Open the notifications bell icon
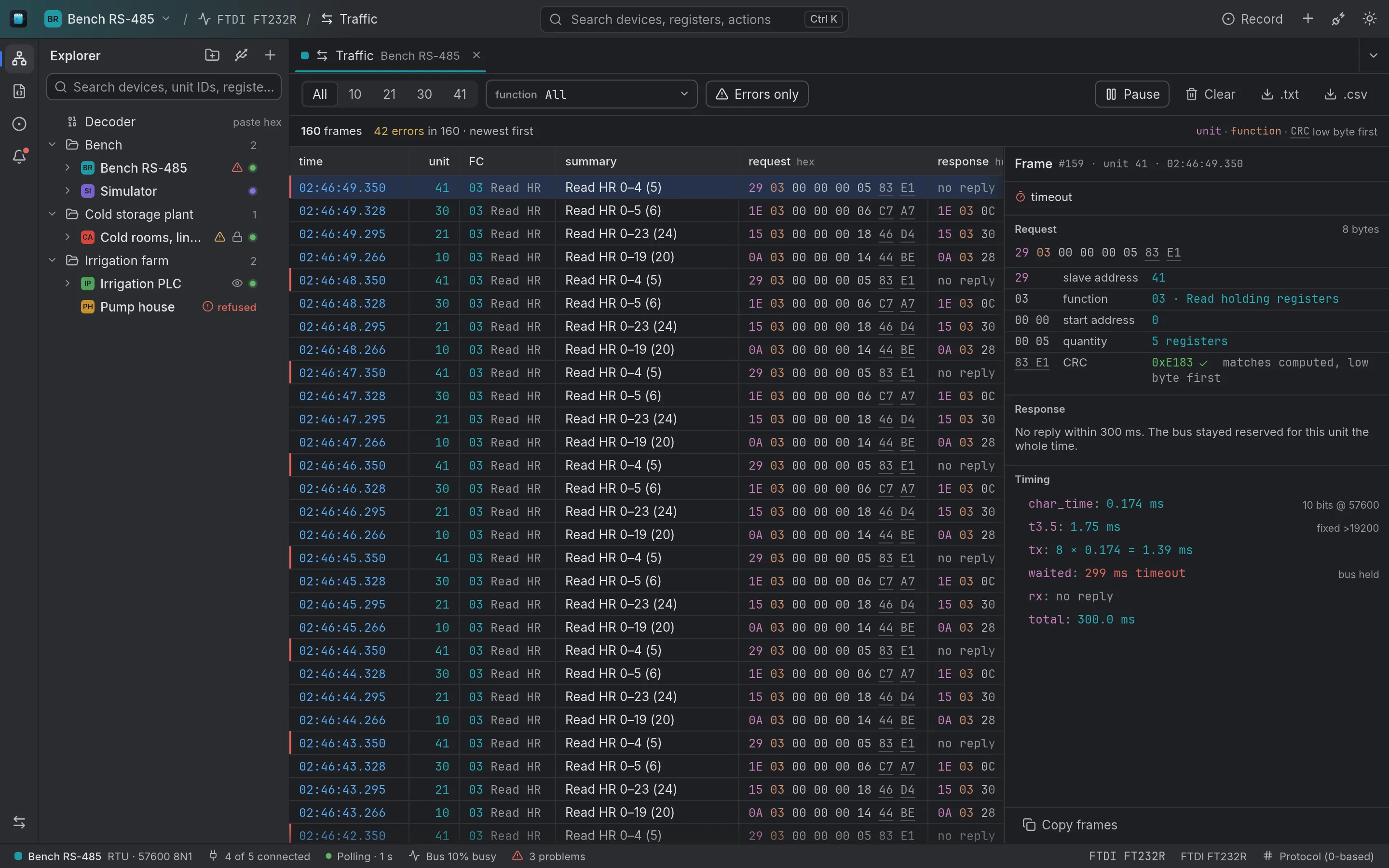1389x868 pixels. coord(19,156)
